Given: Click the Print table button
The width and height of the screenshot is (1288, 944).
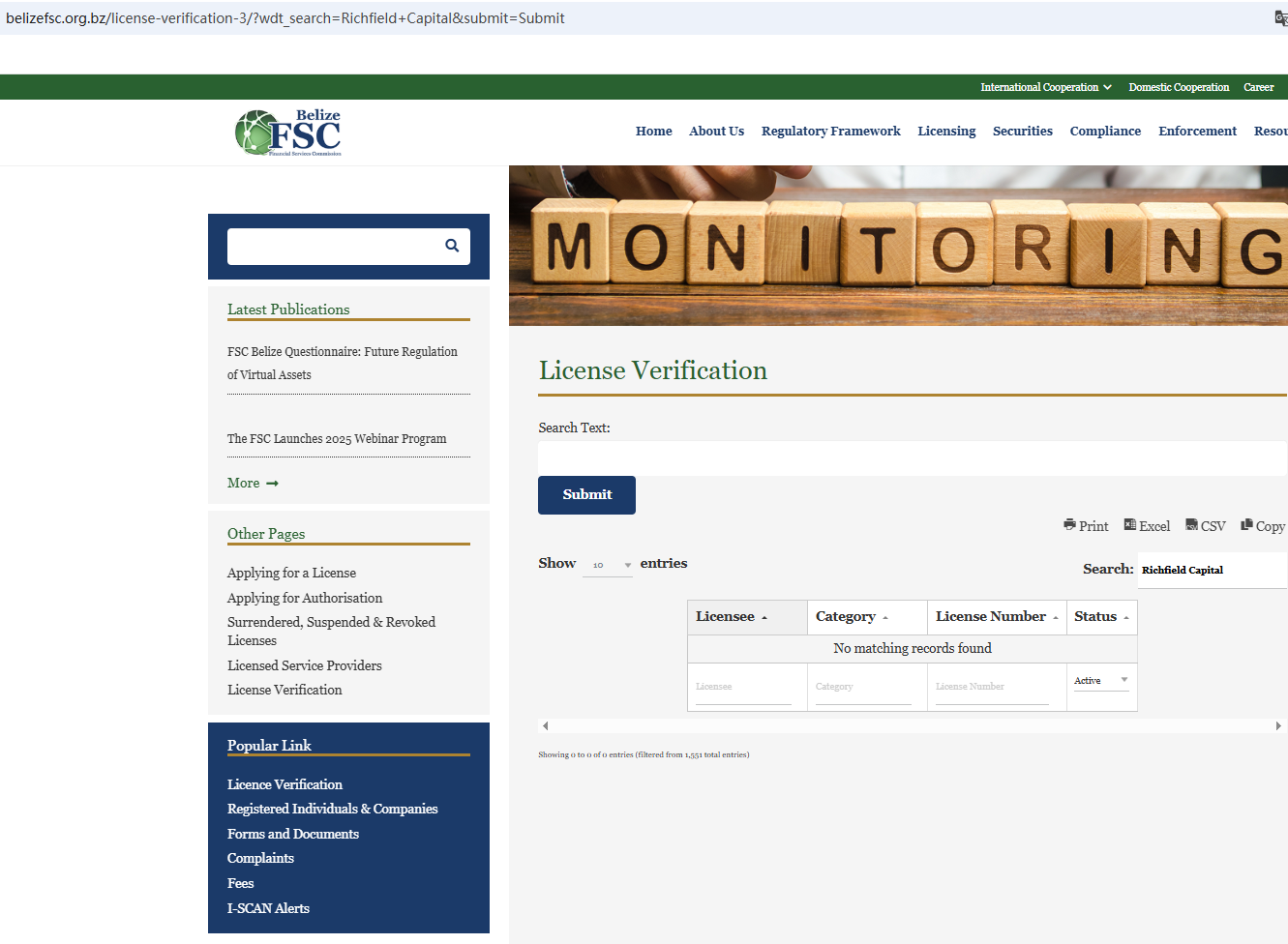Looking at the screenshot, I should click(x=1086, y=526).
